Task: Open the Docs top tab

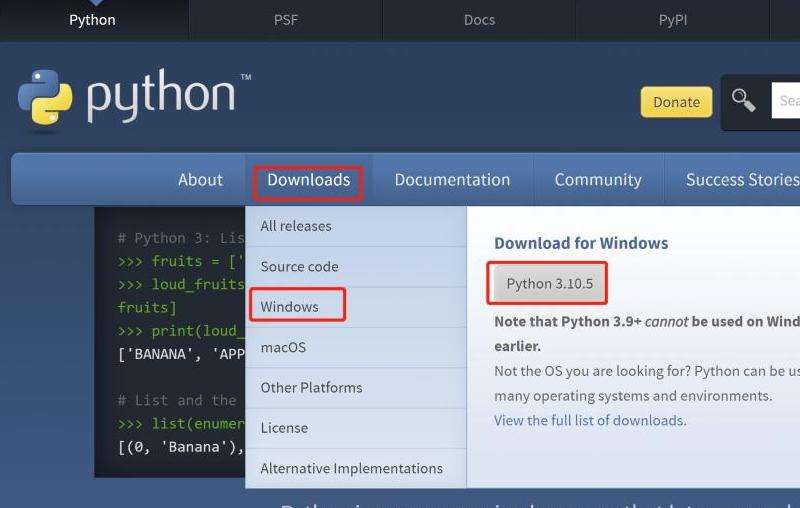Action: [x=479, y=20]
